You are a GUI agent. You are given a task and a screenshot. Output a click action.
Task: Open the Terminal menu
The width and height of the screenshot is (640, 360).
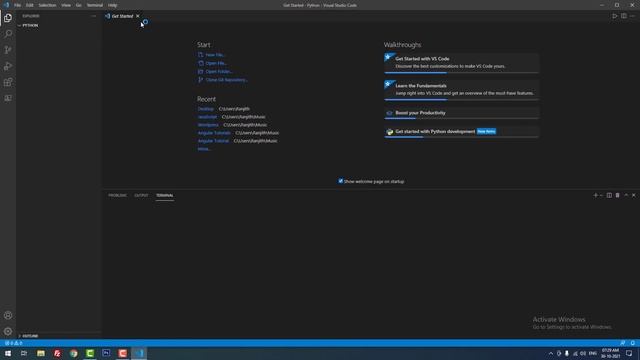point(95,5)
